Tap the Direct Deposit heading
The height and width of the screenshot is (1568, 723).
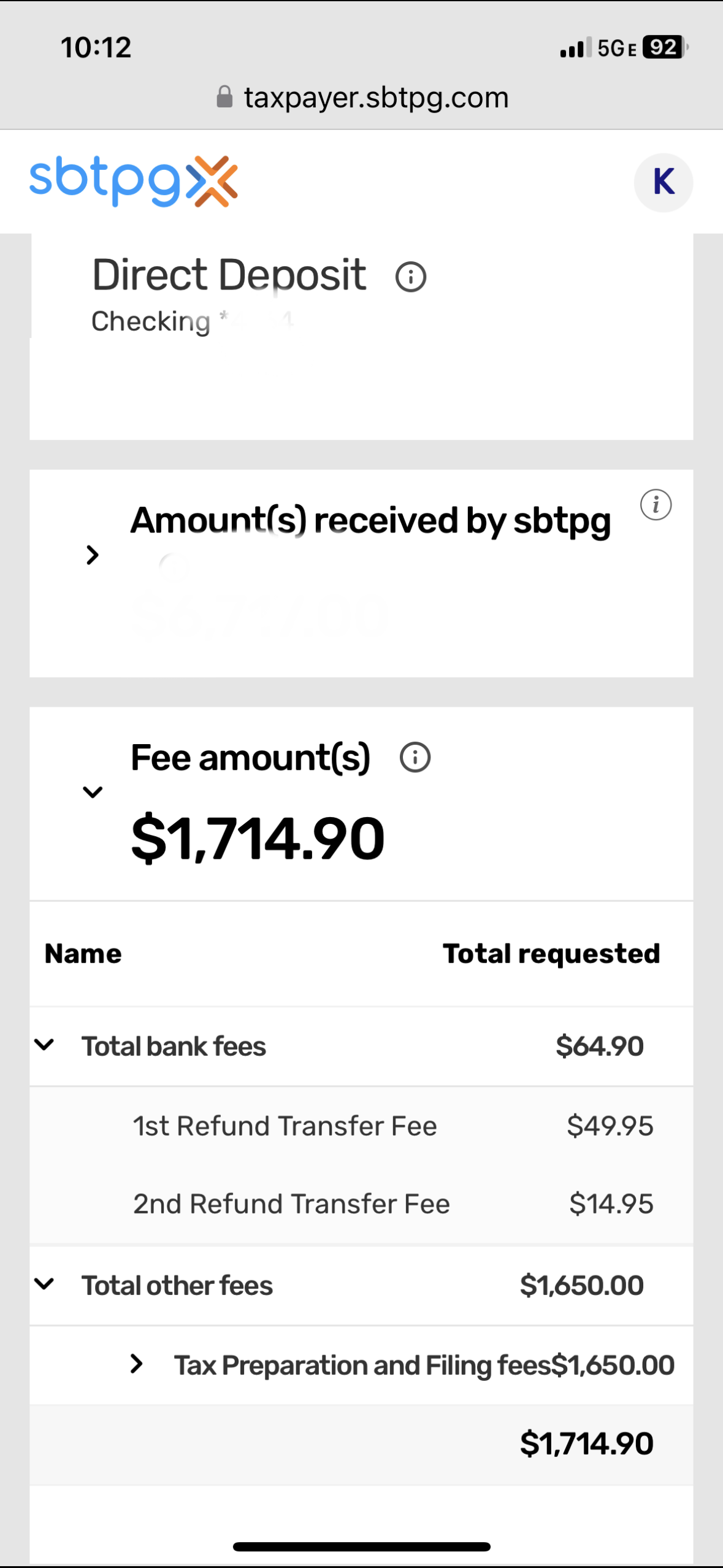click(x=229, y=275)
